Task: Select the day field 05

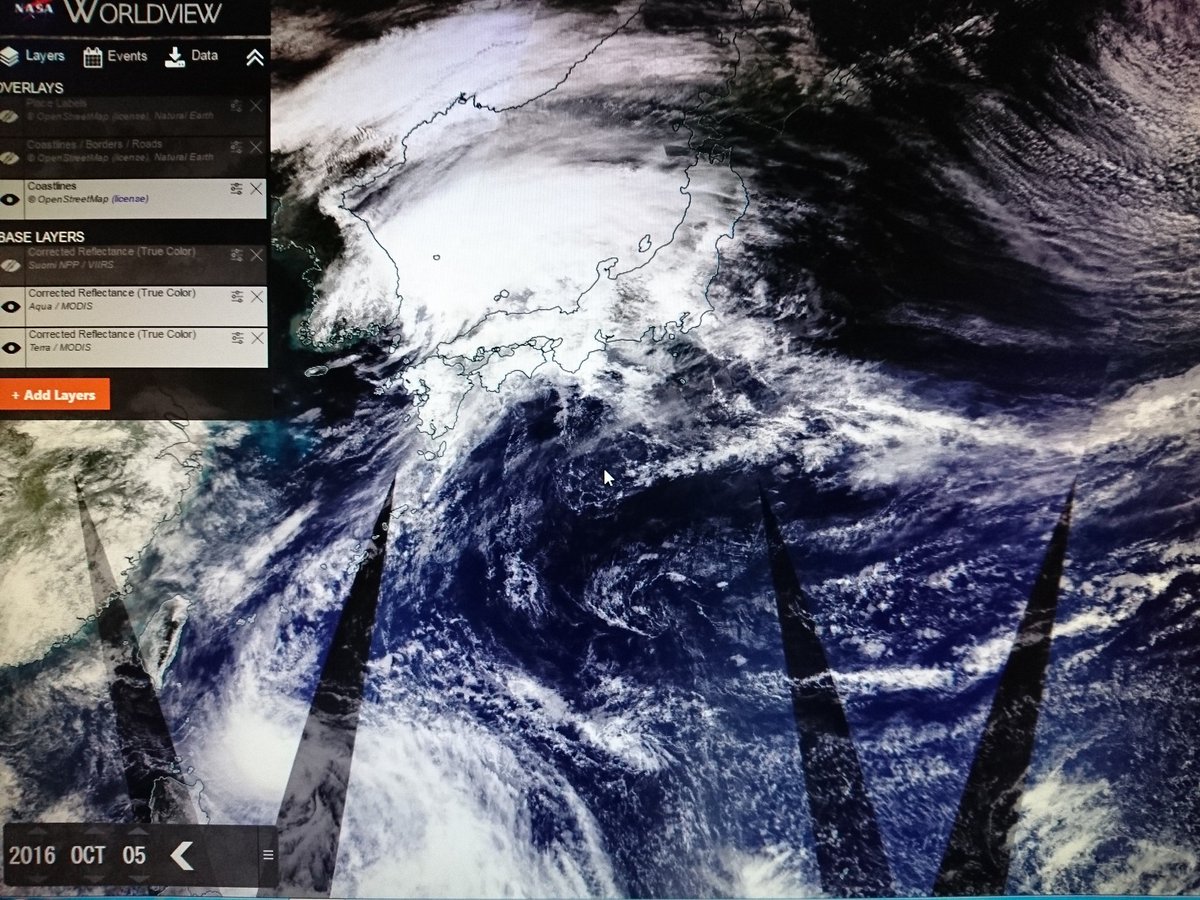Action: click(x=135, y=855)
